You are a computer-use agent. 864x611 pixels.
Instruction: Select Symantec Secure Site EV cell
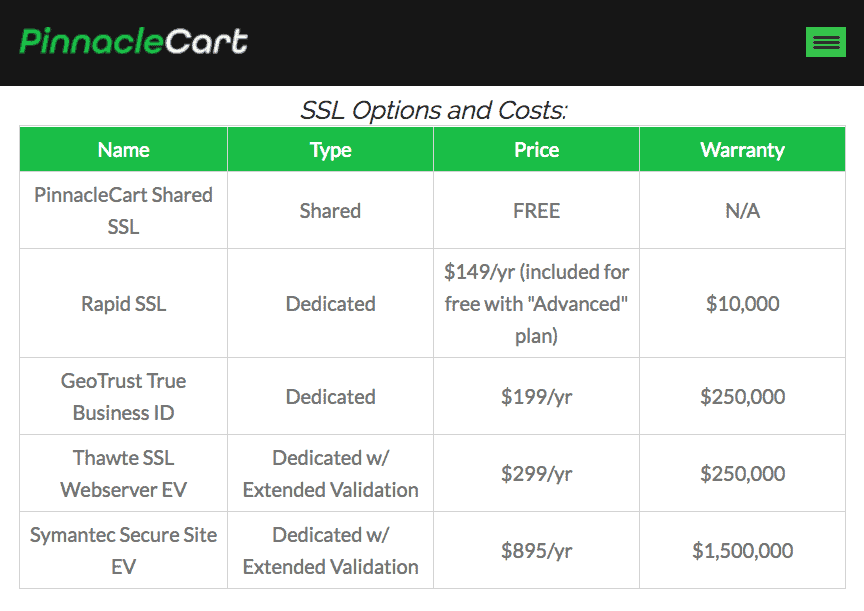click(x=123, y=550)
